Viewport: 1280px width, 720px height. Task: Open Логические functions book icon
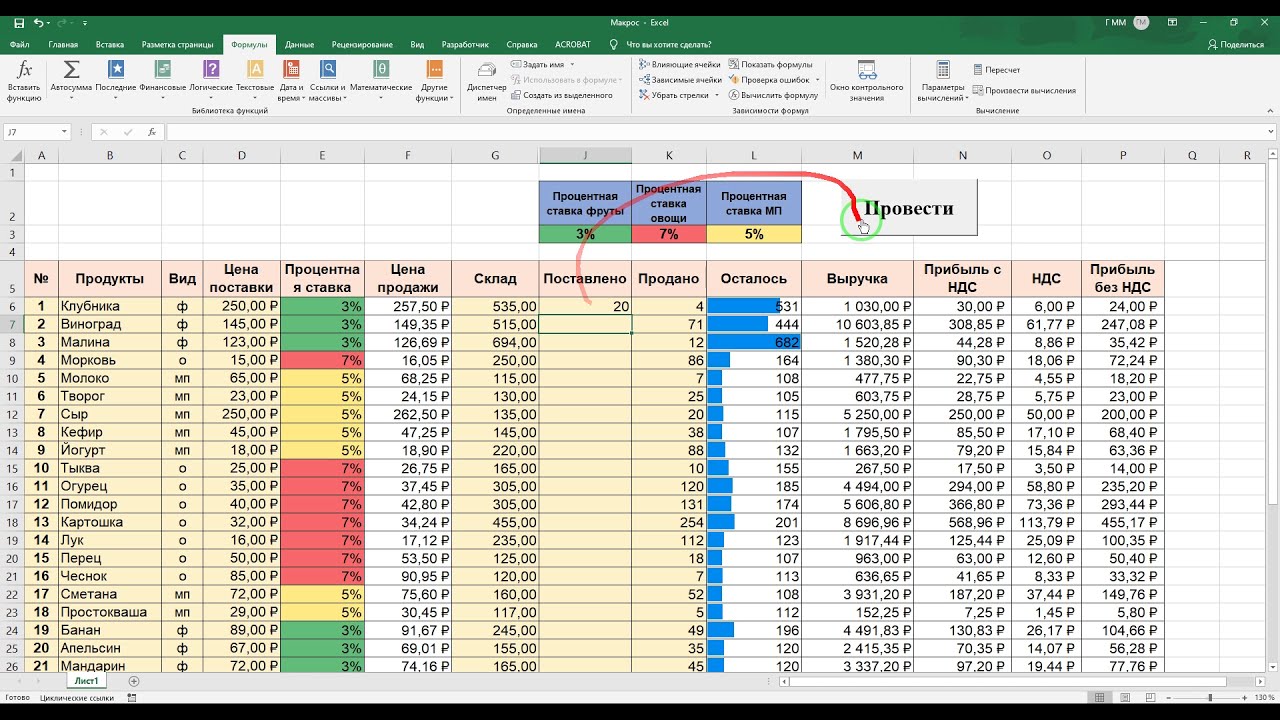coord(210,69)
